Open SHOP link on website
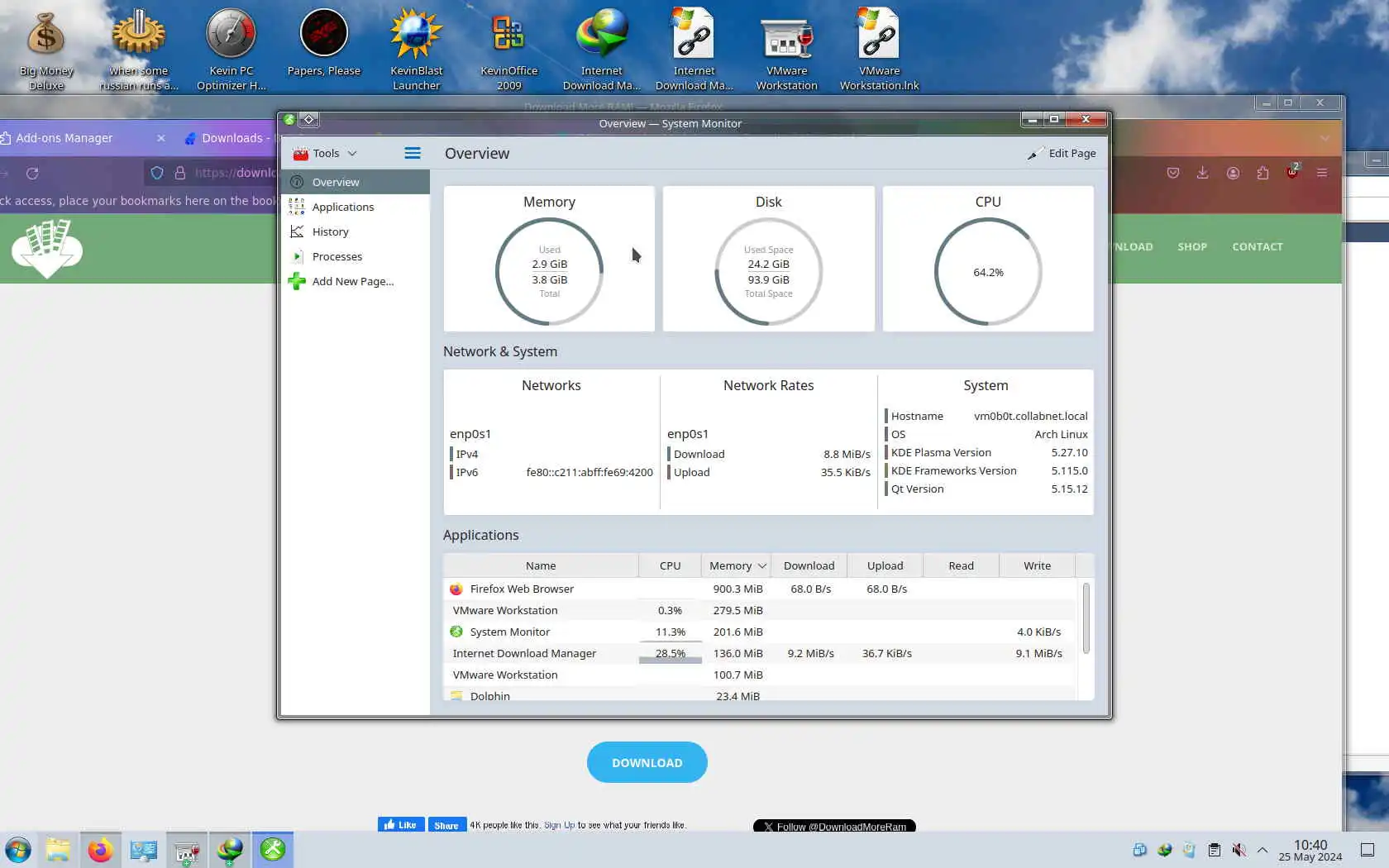 point(1192,246)
